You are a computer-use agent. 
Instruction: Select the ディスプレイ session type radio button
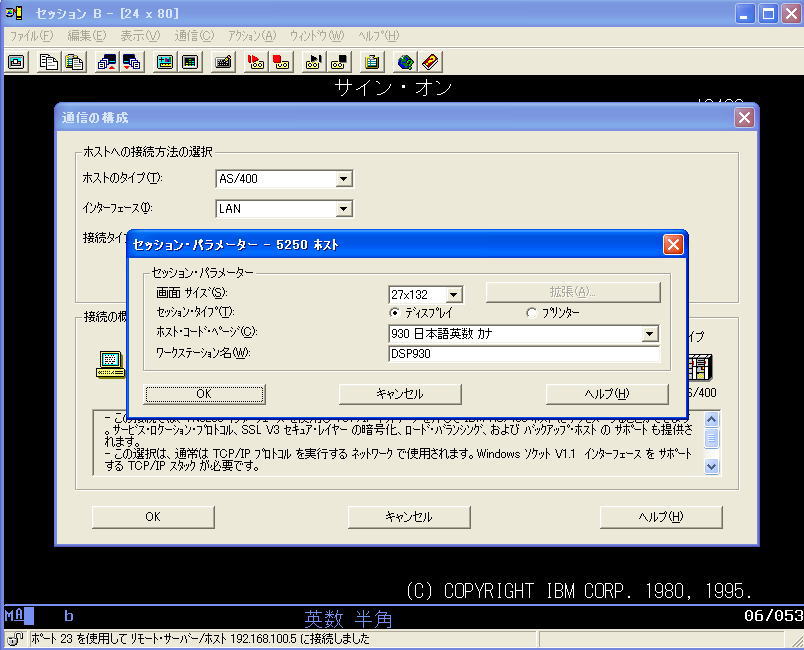pos(394,312)
